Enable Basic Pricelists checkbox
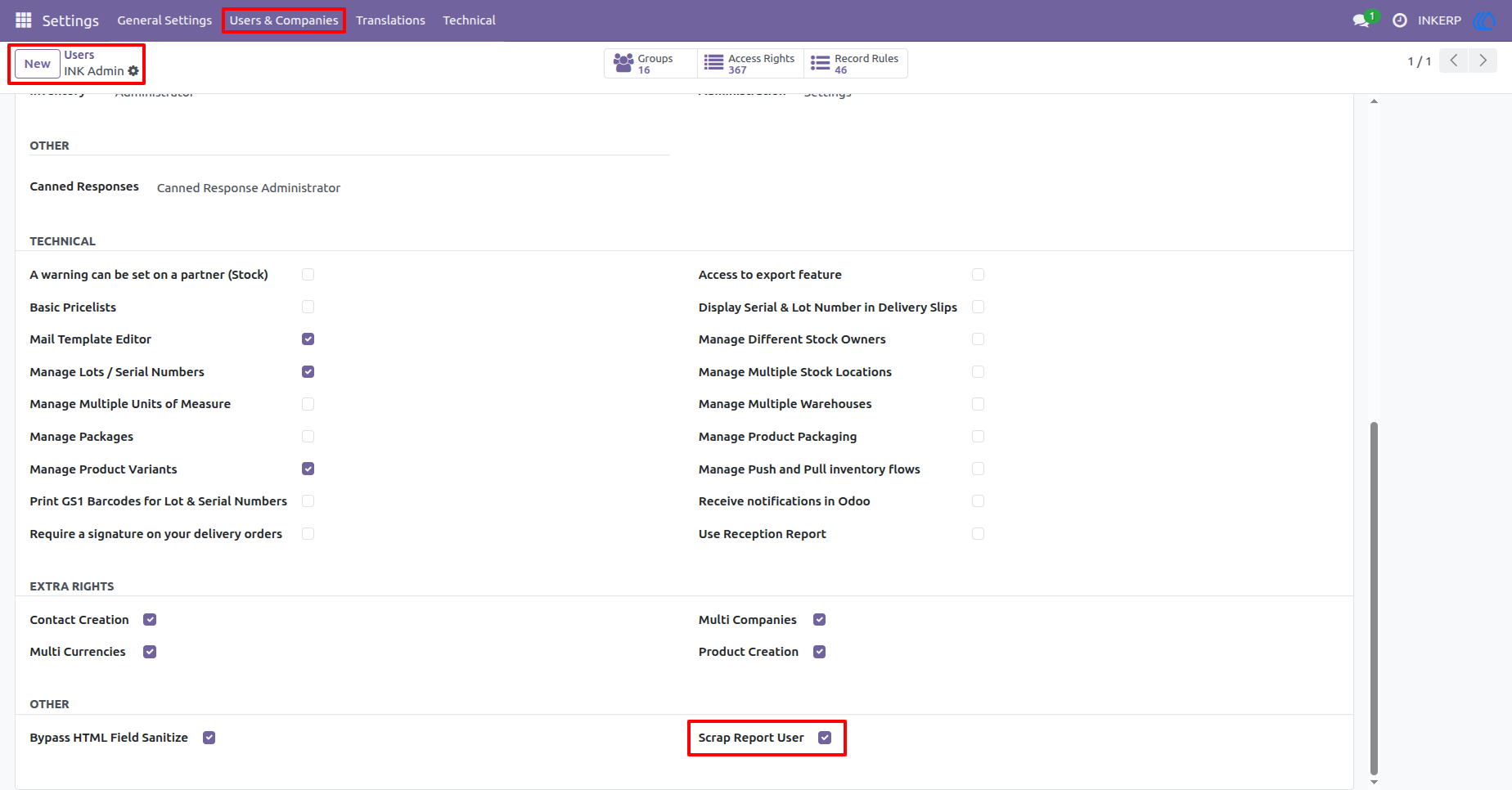Screen dimensions: 1512x790 (x=308, y=307)
